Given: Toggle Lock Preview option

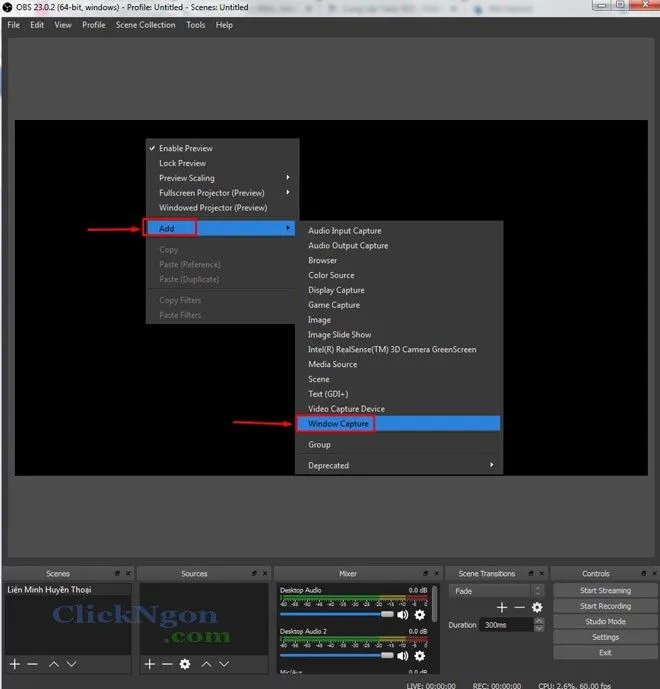Looking at the screenshot, I should pyautogui.click(x=222, y=163).
